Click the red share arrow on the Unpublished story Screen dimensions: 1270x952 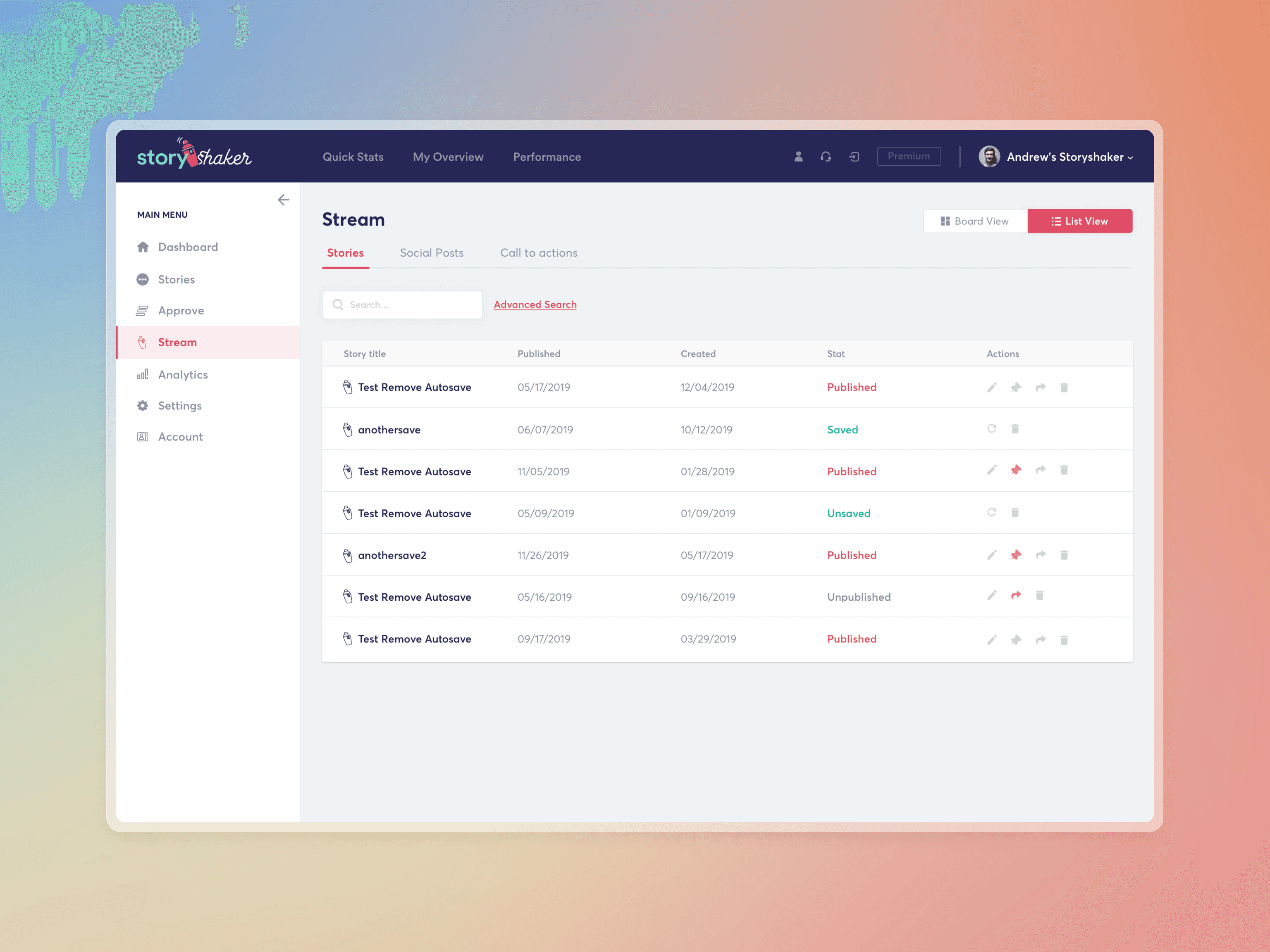(1016, 596)
